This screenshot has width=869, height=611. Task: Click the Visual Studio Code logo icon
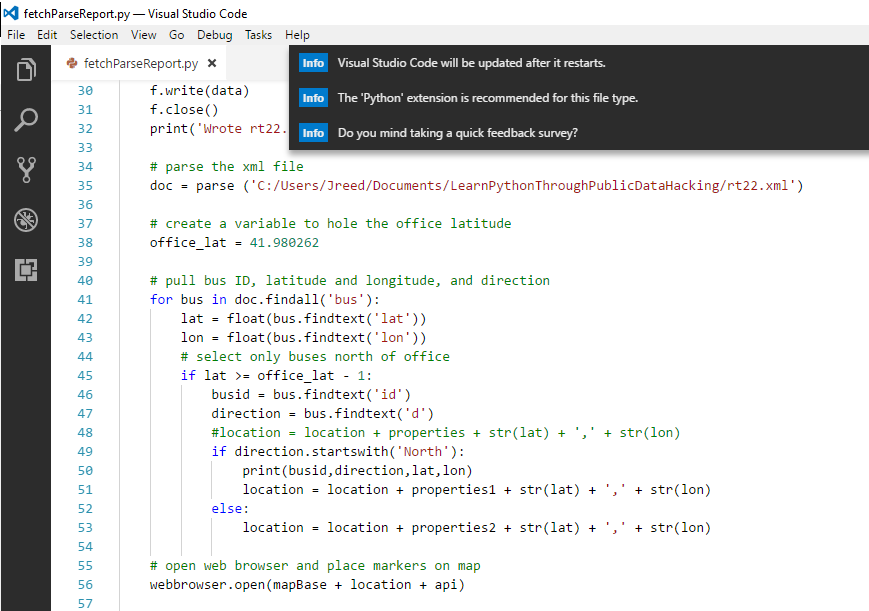[x=11, y=13]
